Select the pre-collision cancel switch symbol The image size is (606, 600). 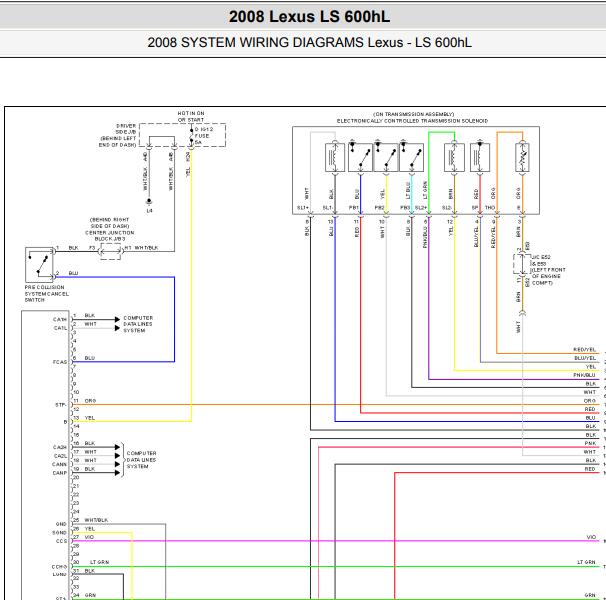(39, 265)
